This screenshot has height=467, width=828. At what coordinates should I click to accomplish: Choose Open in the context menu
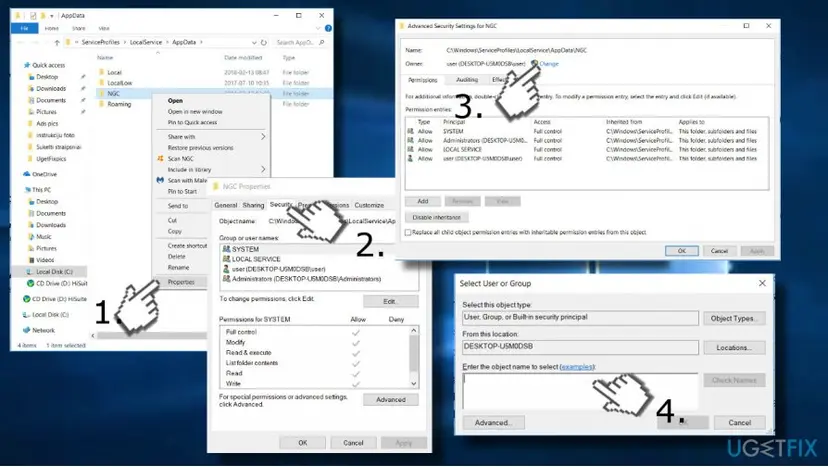[175, 100]
